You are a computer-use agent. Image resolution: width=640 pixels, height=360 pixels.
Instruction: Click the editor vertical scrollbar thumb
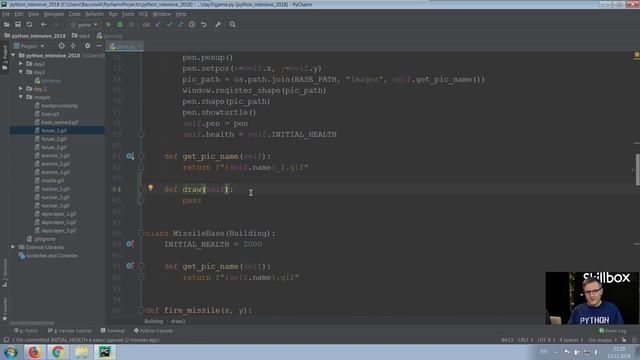[x=637, y=169]
